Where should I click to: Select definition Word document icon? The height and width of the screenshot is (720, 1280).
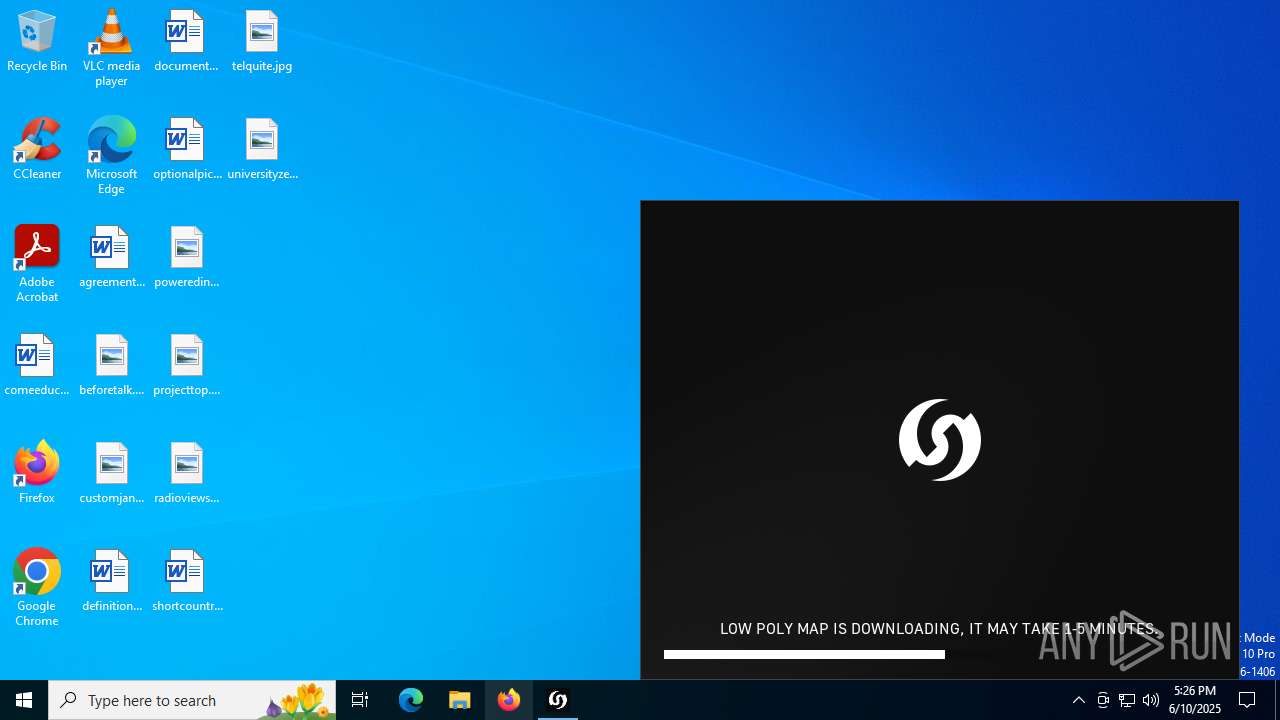click(111, 582)
